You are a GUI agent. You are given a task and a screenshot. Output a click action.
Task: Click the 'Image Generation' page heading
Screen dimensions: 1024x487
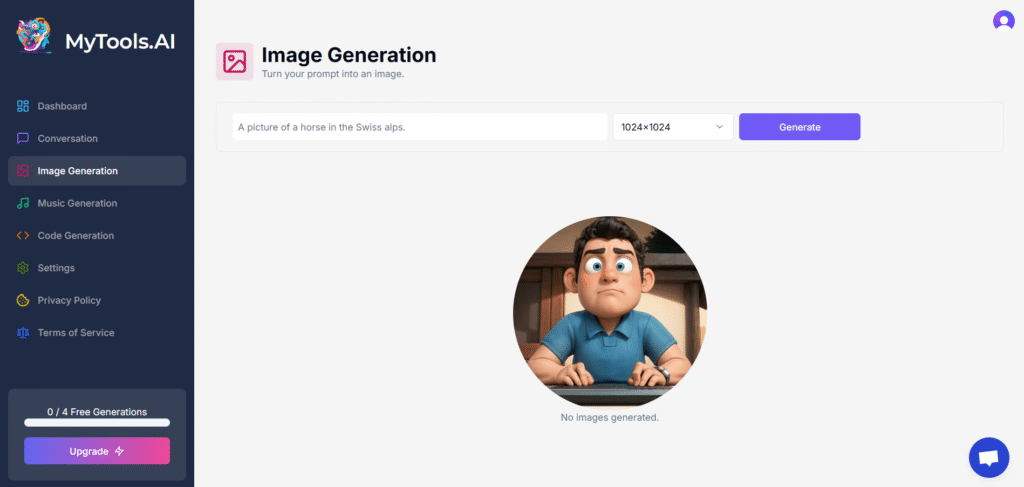pos(349,55)
